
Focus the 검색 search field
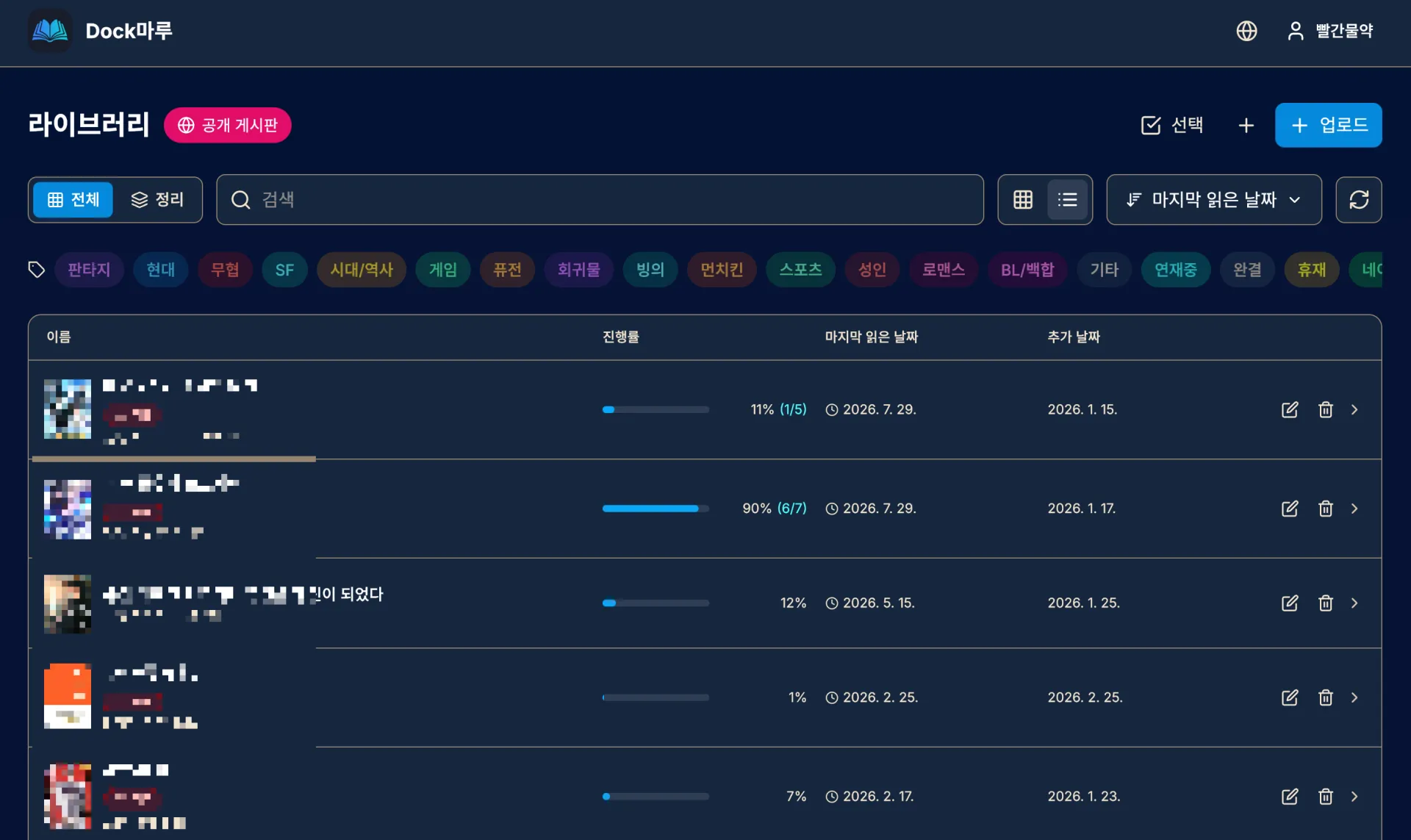pos(600,200)
